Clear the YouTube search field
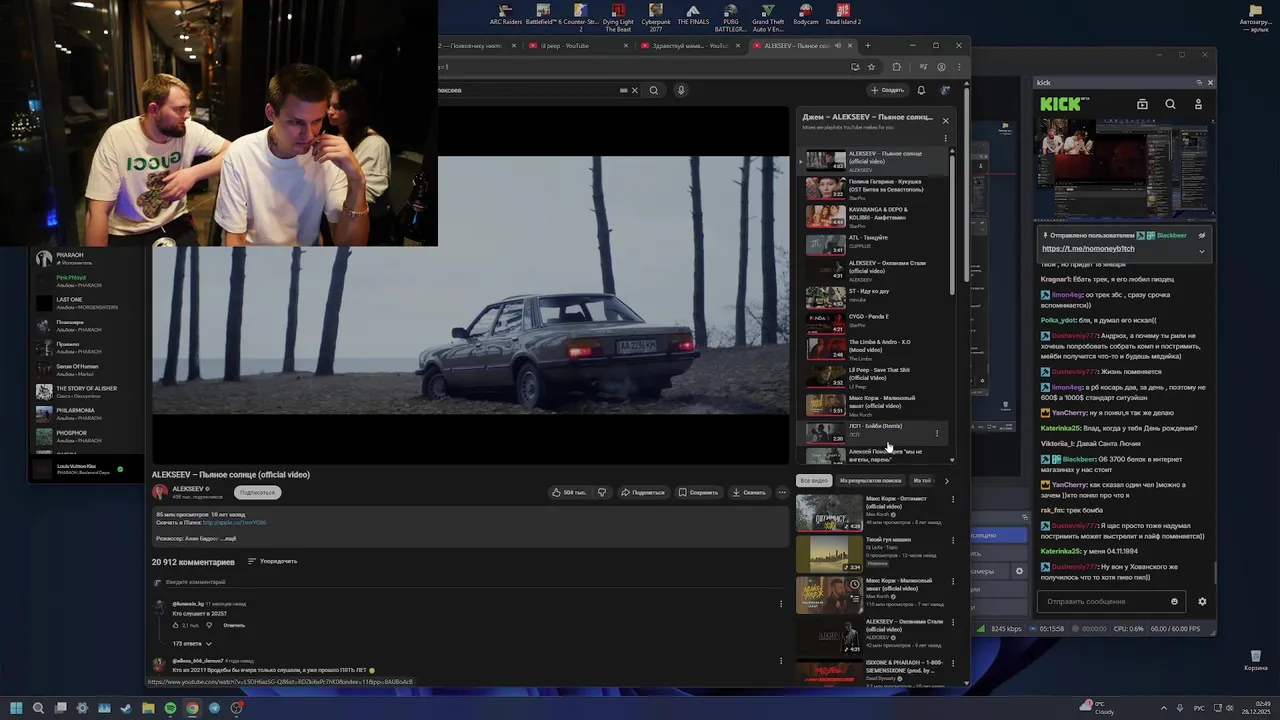Screen dimensions: 1280x720 634,90
